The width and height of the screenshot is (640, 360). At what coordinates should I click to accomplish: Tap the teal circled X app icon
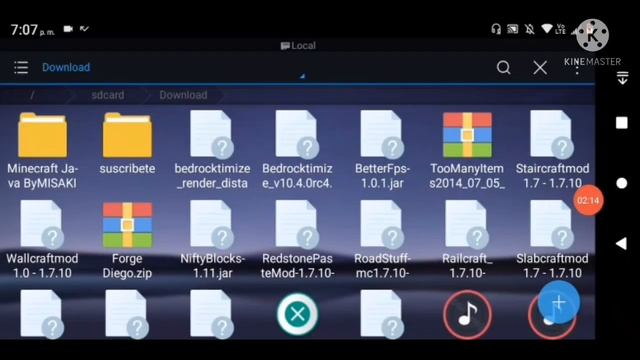(298, 314)
